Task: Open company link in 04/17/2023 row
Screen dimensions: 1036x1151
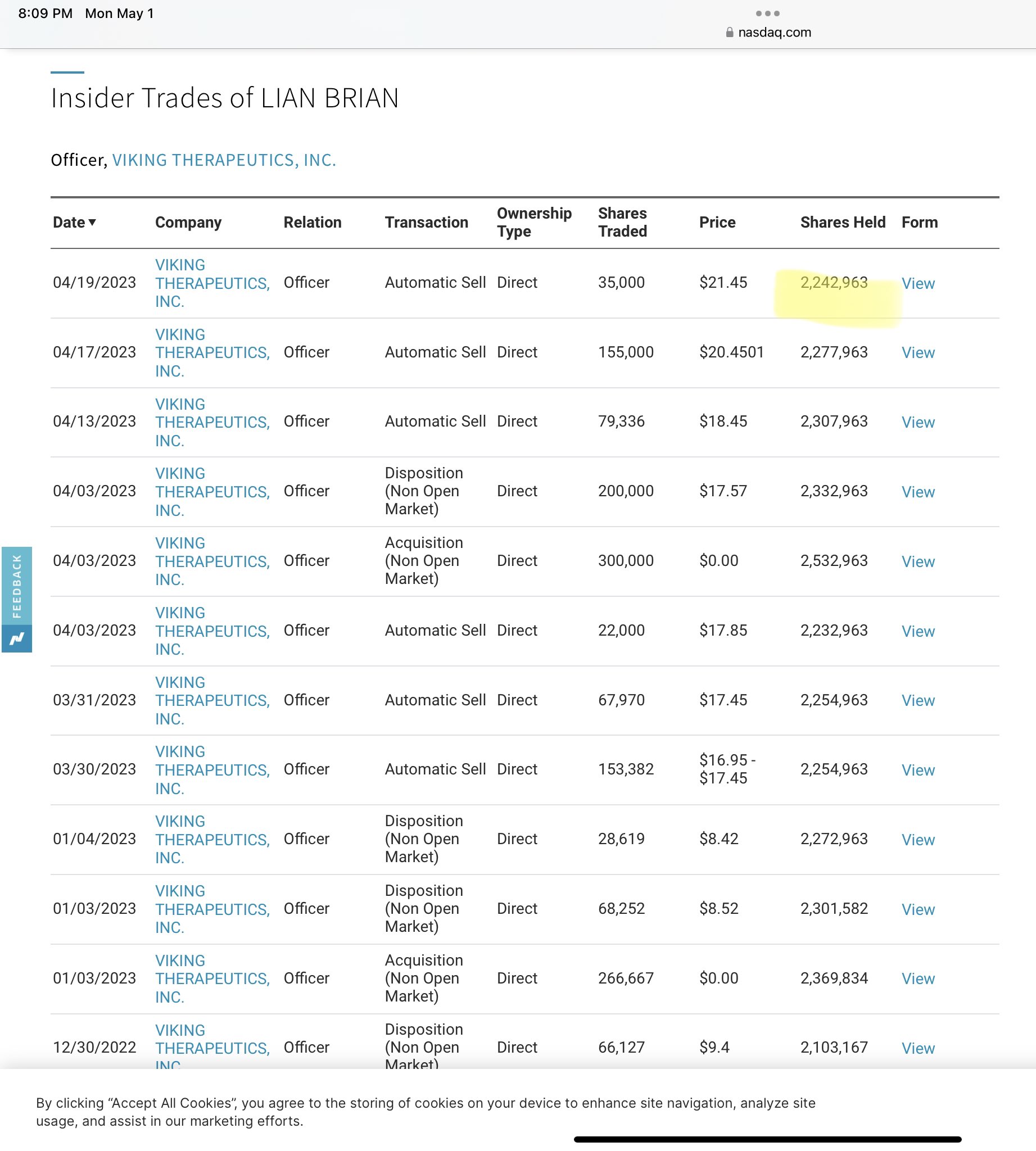Action: [212, 352]
